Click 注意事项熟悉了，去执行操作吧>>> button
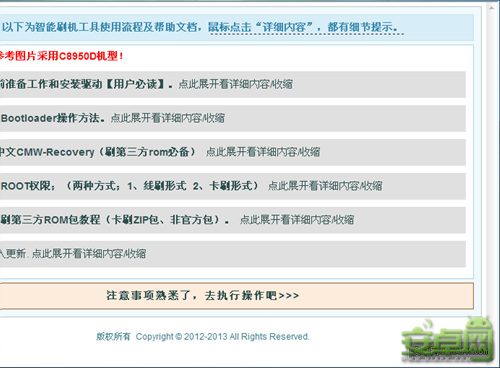The image size is (500, 368). pos(236,296)
